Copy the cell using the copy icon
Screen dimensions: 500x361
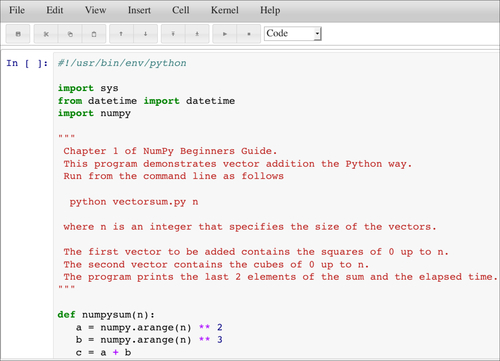(x=70, y=34)
